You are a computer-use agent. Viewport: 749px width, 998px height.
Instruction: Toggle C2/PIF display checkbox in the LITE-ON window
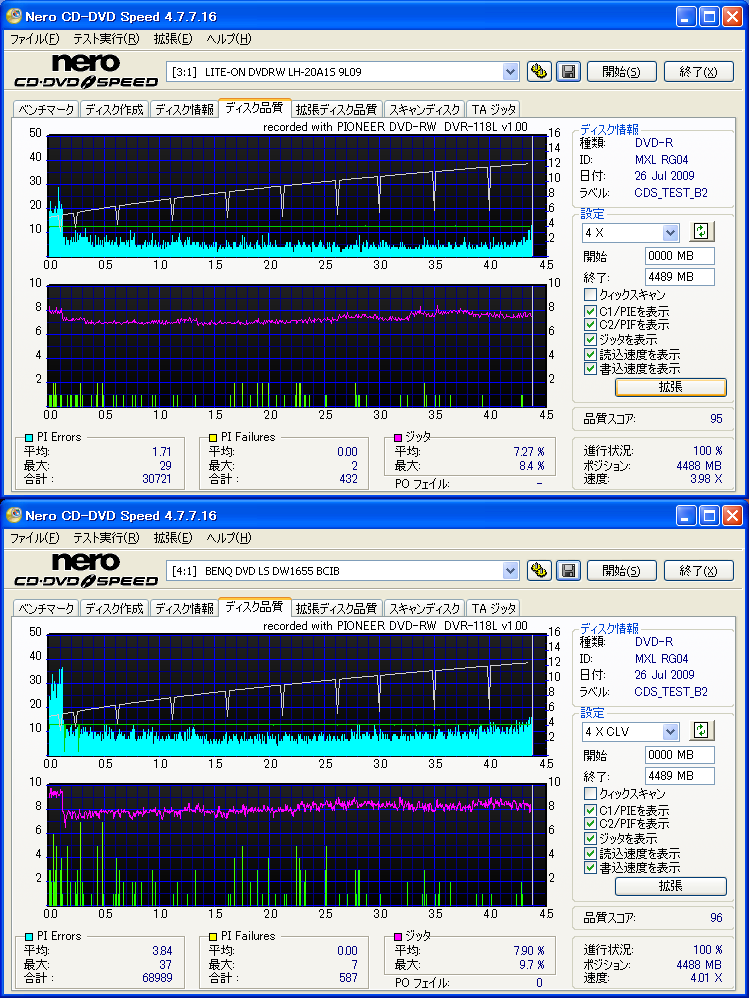point(590,325)
